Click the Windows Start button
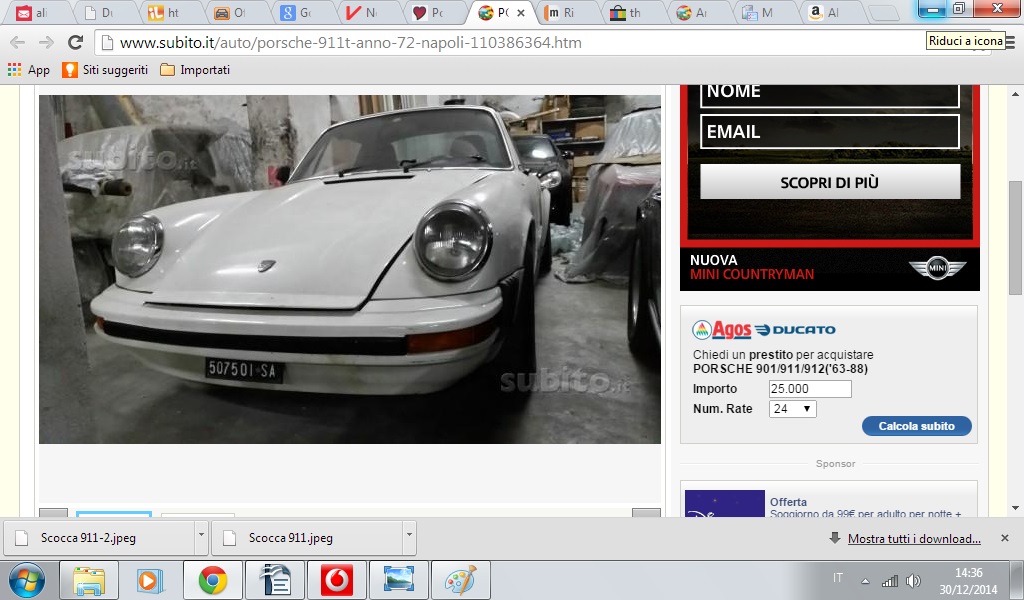Screen dimensions: 1024x600 [x=26, y=580]
